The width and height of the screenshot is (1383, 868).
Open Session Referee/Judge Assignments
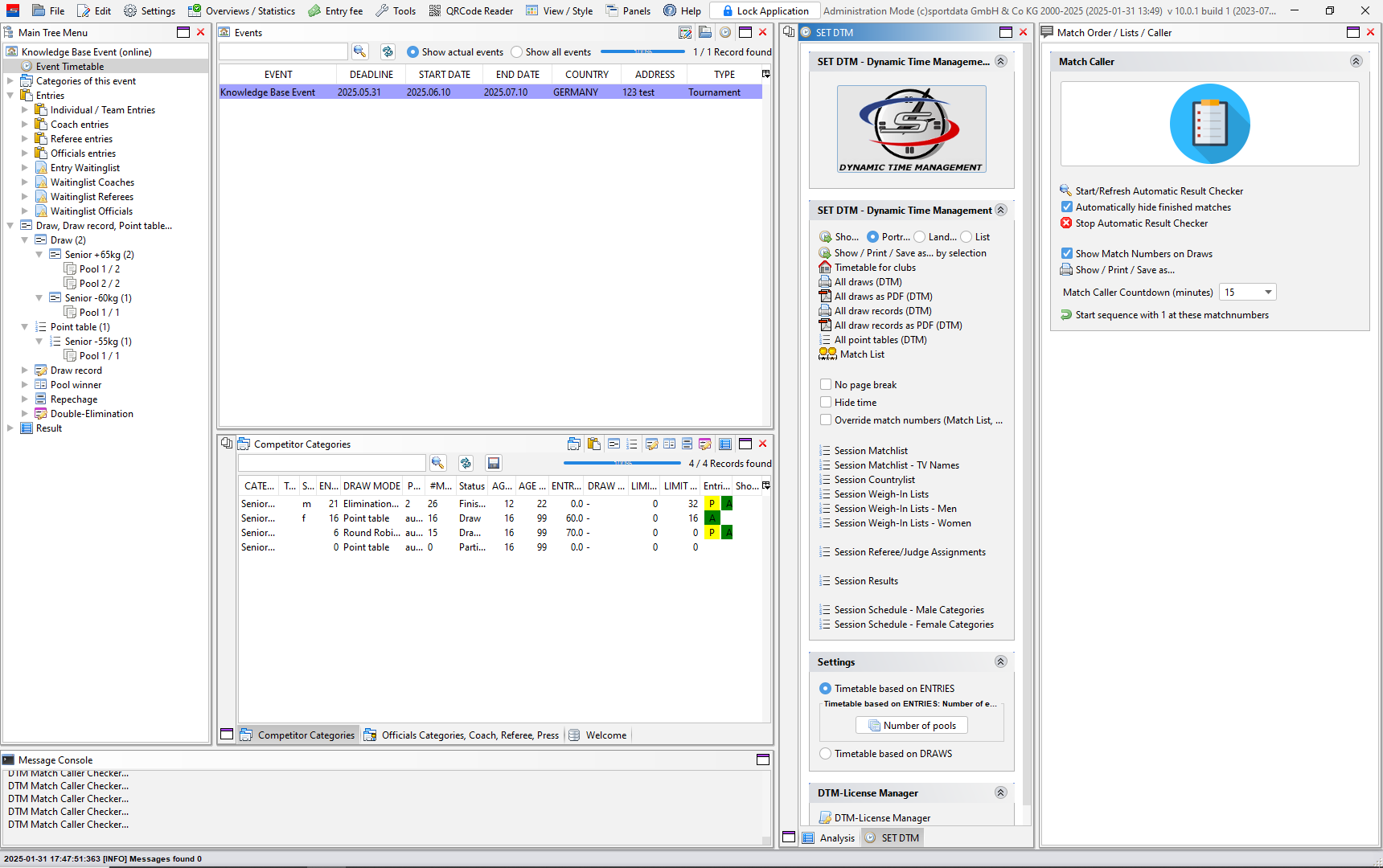point(902,552)
